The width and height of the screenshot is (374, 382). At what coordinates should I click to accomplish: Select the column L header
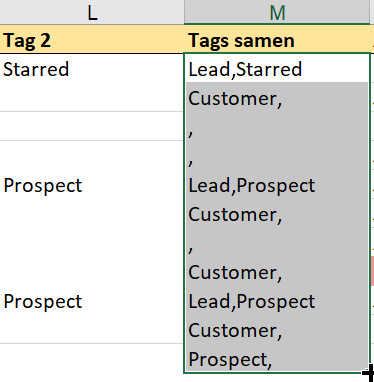pyautogui.click(x=92, y=12)
